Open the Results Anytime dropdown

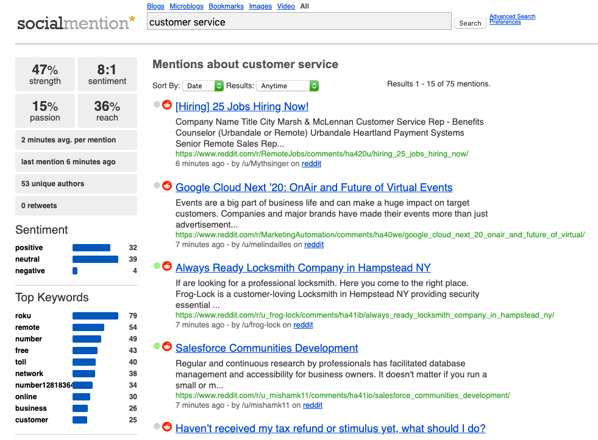click(288, 86)
